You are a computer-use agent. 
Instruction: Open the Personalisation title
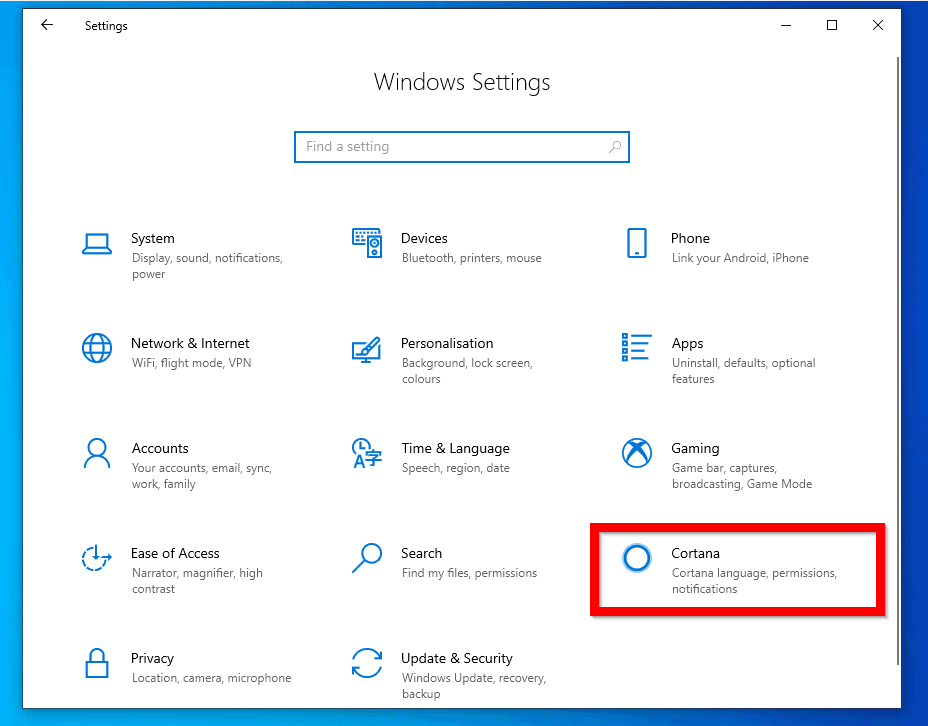coord(447,343)
